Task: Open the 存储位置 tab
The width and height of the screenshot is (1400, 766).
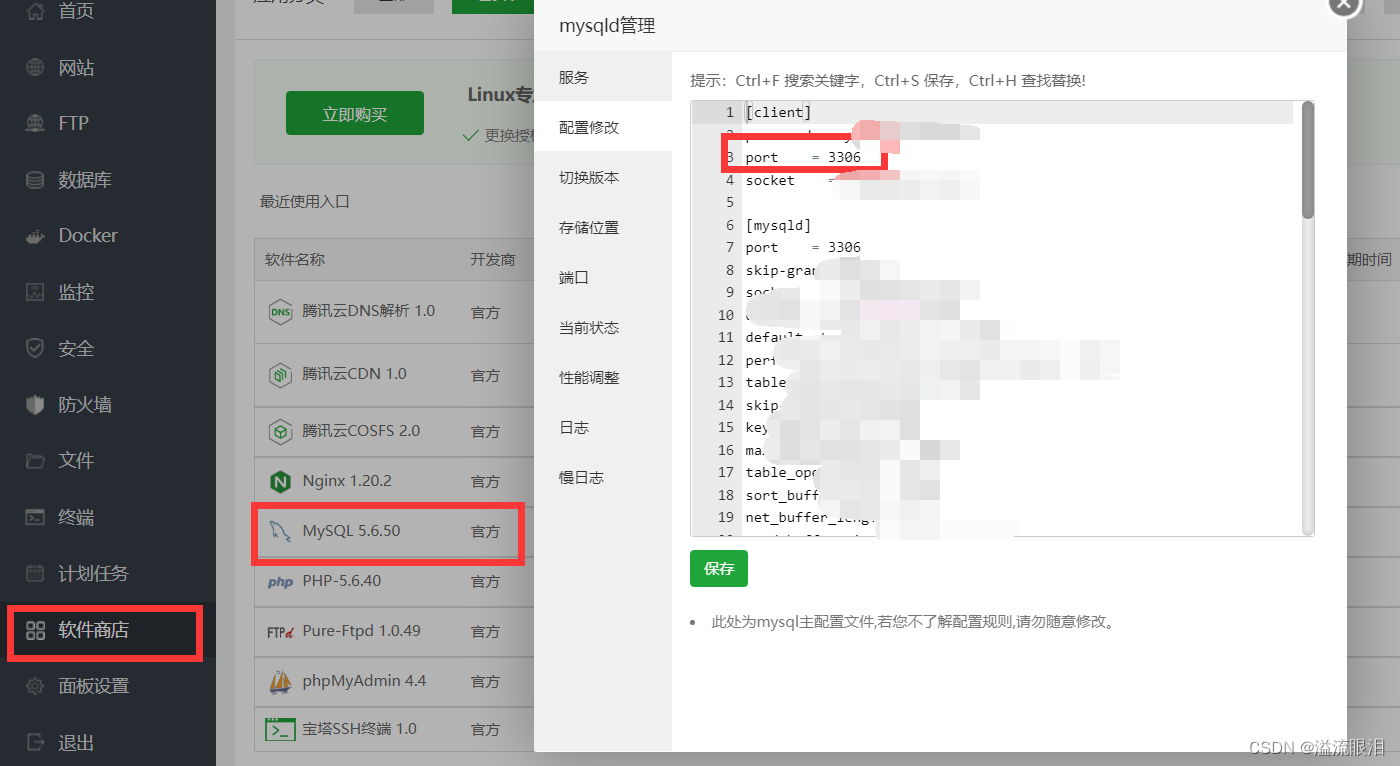Action: 603,228
